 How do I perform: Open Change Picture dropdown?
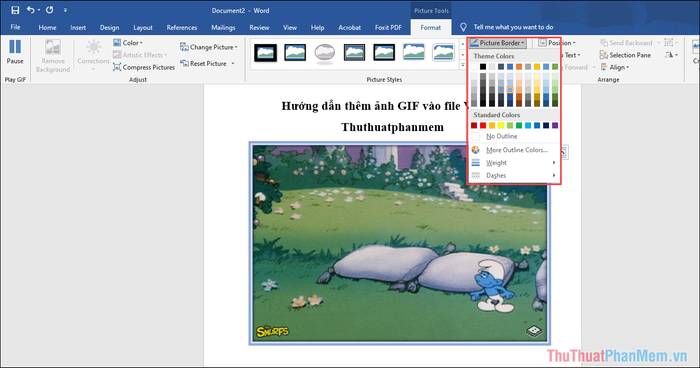209,47
